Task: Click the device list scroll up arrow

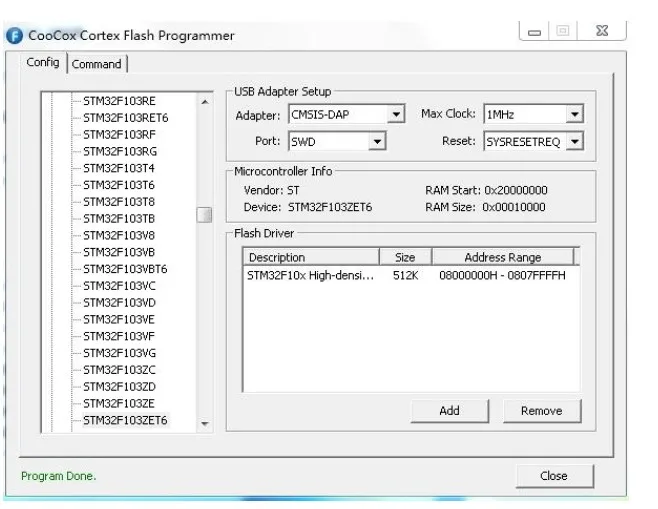Action: [205, 102]
